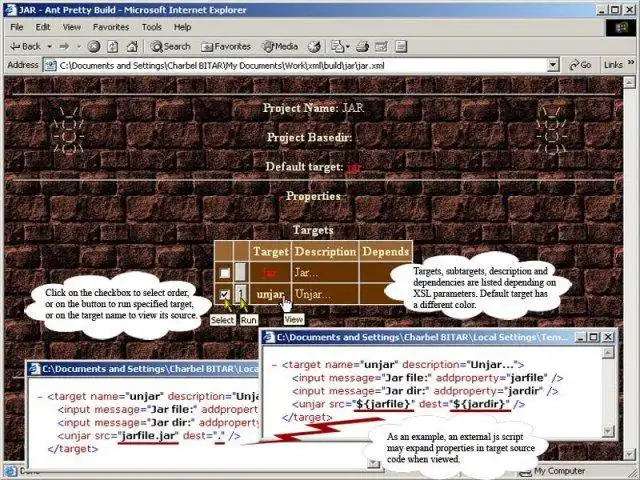Click the Stop loading icon
This screenshot has width=640, height=480.
94,47
